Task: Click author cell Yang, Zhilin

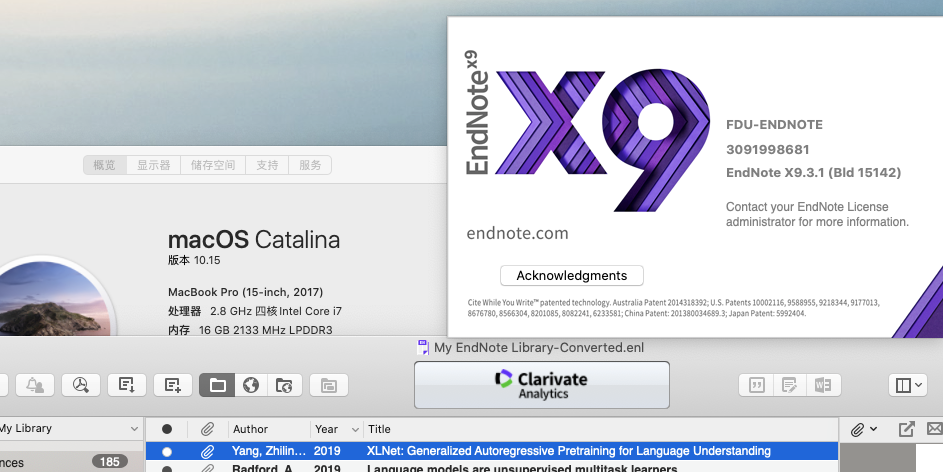Action: pos(269,451)
